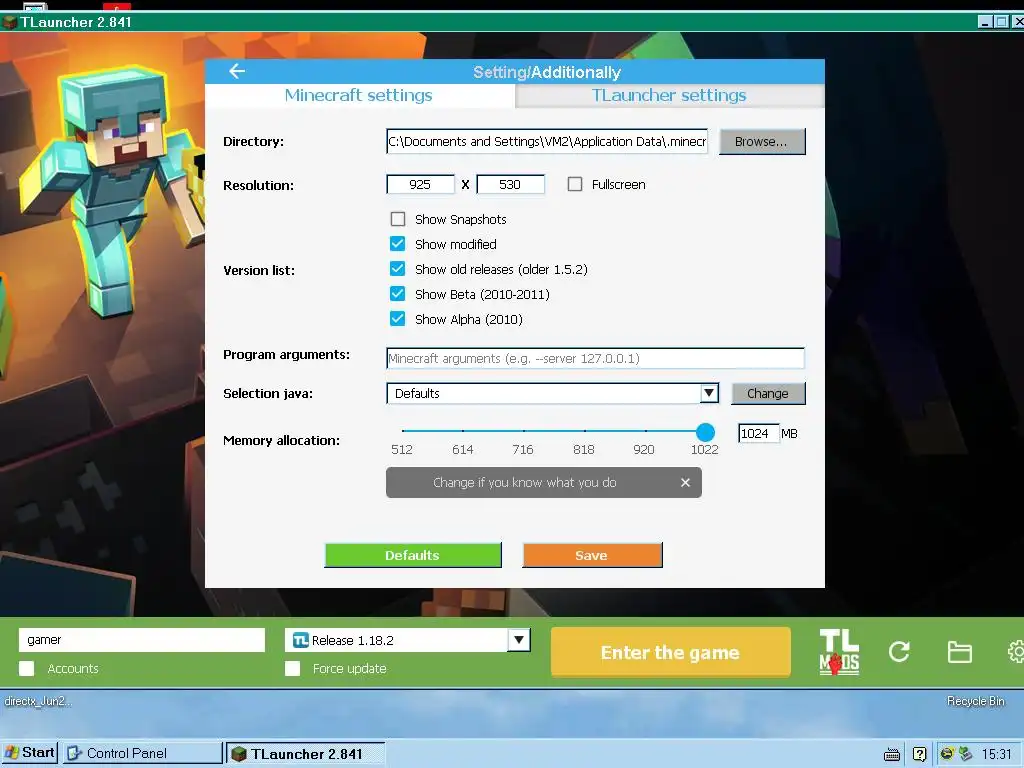Click the Change java button
The width and height of the screenshot is (1024, 768).
768,393
